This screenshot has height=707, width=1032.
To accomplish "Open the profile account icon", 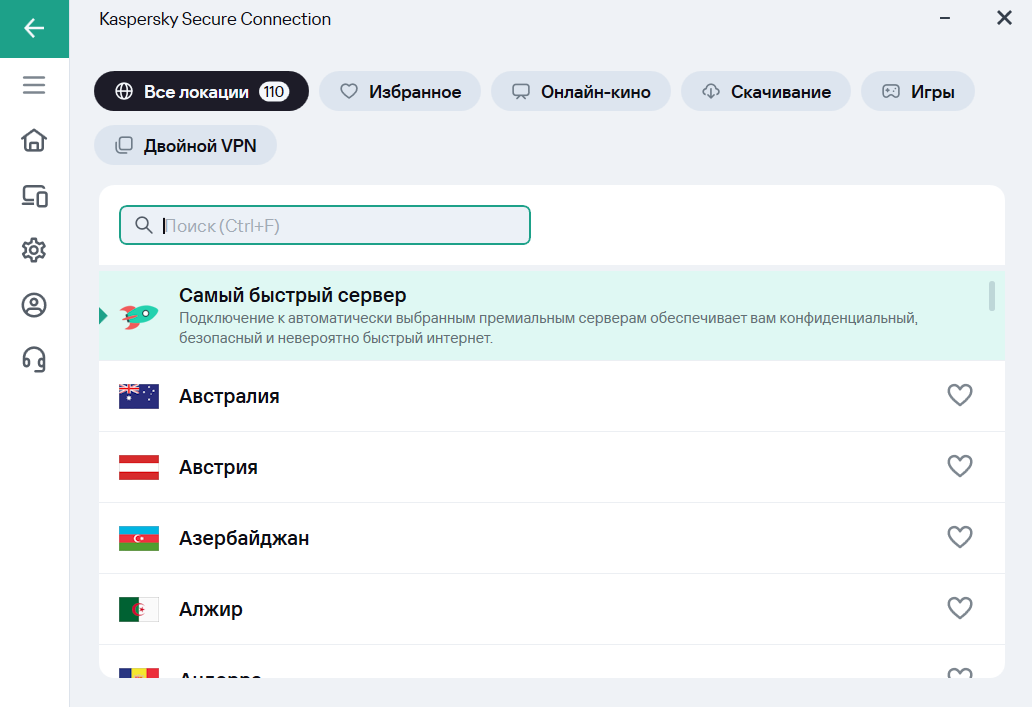I will 34,305.
